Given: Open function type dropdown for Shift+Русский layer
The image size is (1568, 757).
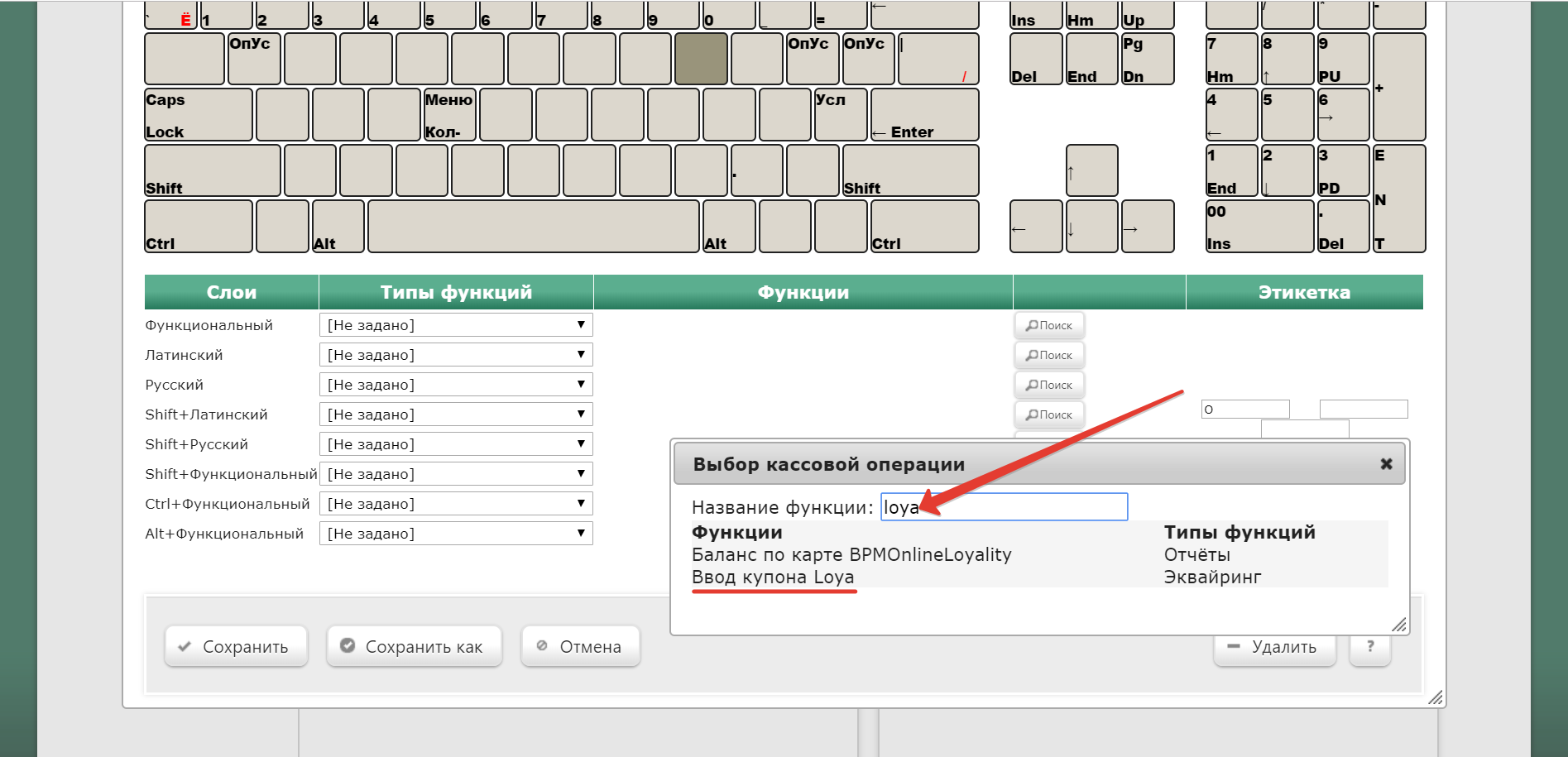Looking at the screenshot, I should 456,444.
